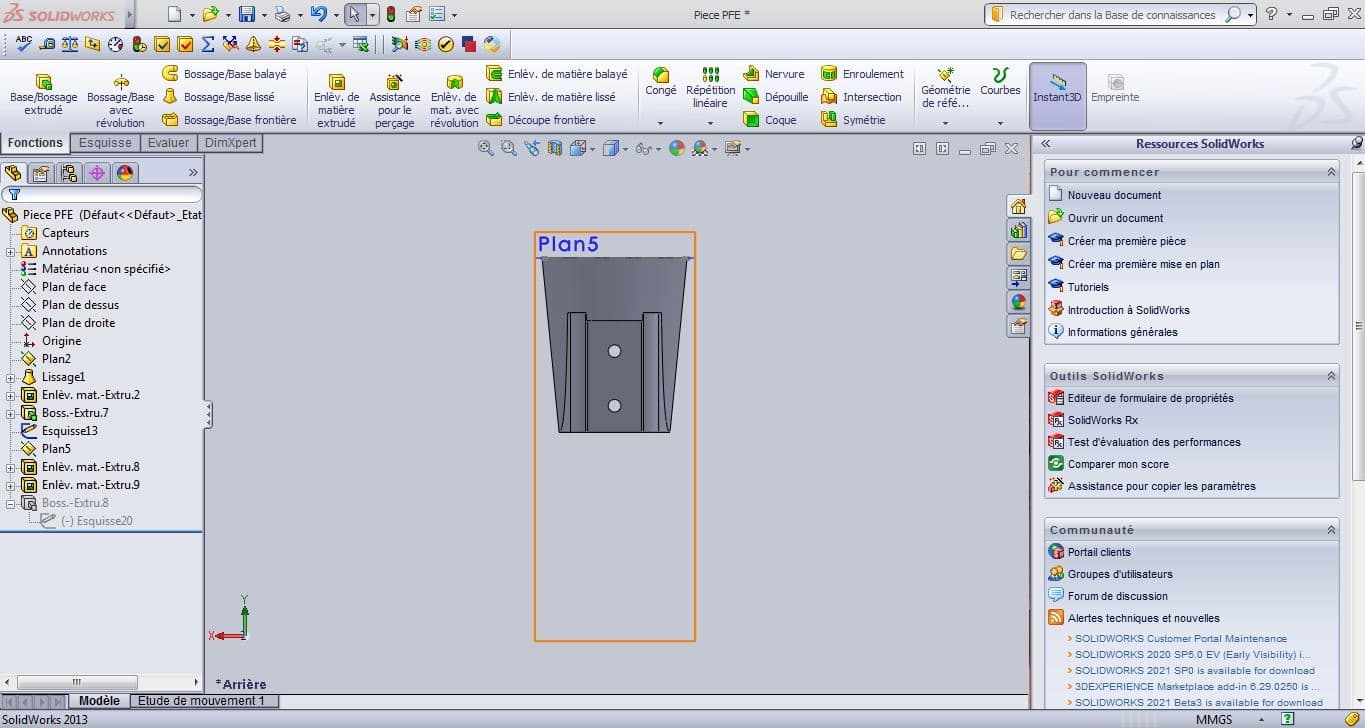Click the Enlèv. de matière extrudé tool
This screenshot has height=728, width=1365.
[x=336, y=101]
